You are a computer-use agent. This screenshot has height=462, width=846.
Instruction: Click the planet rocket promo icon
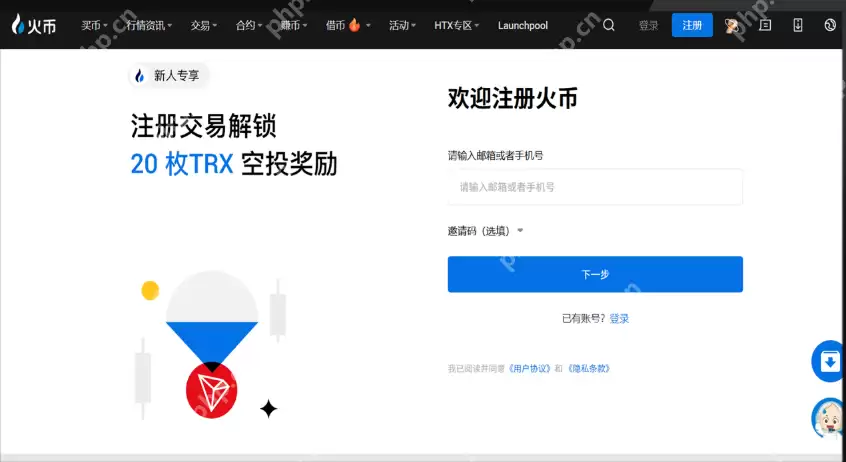coord(732,25)
